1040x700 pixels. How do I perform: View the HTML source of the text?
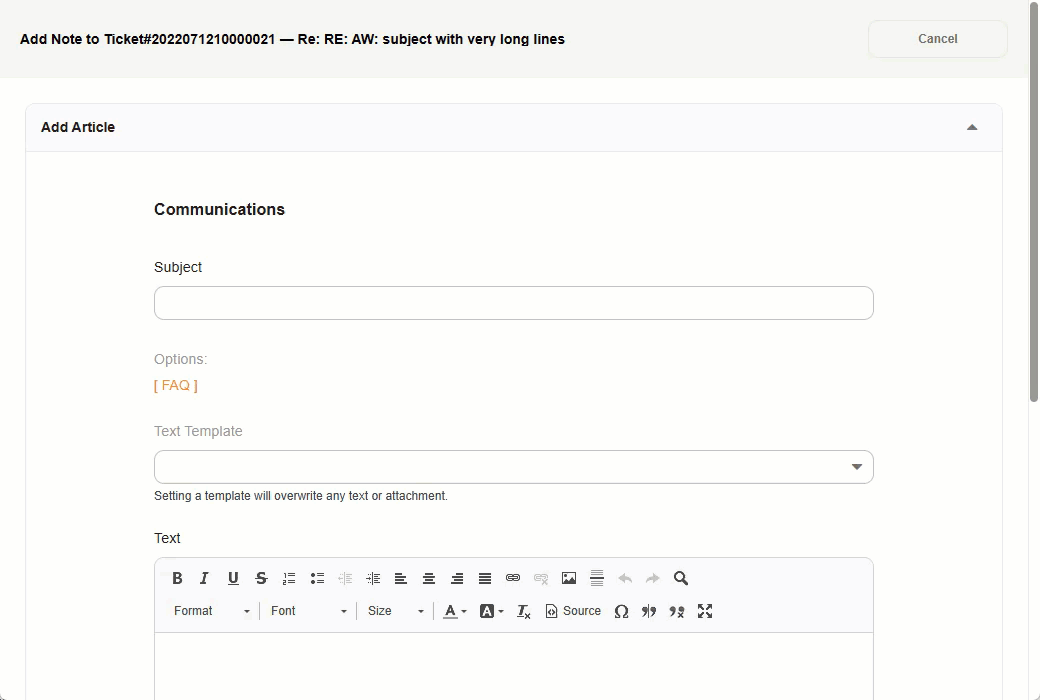click(x=572, y=611)
